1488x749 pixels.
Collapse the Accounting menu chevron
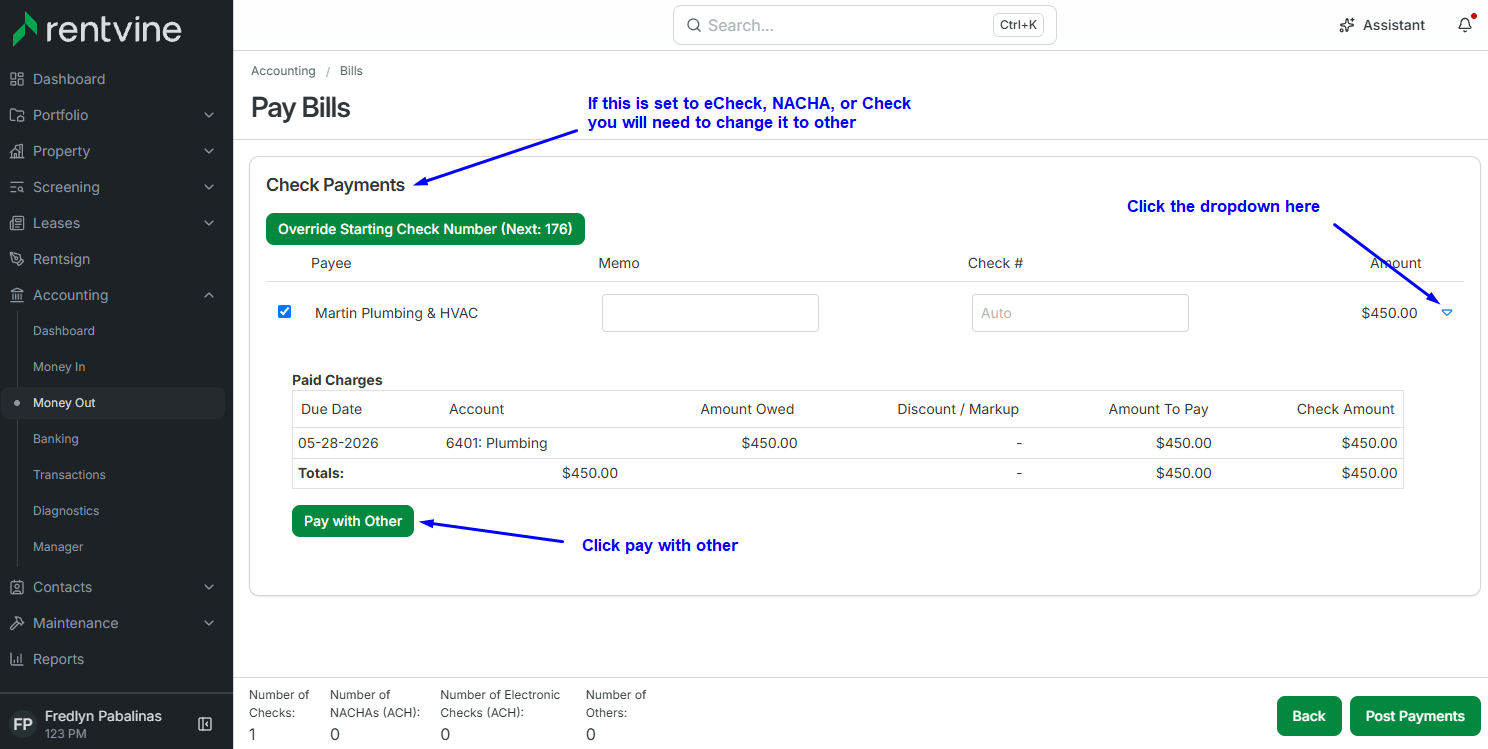point(209,295)
